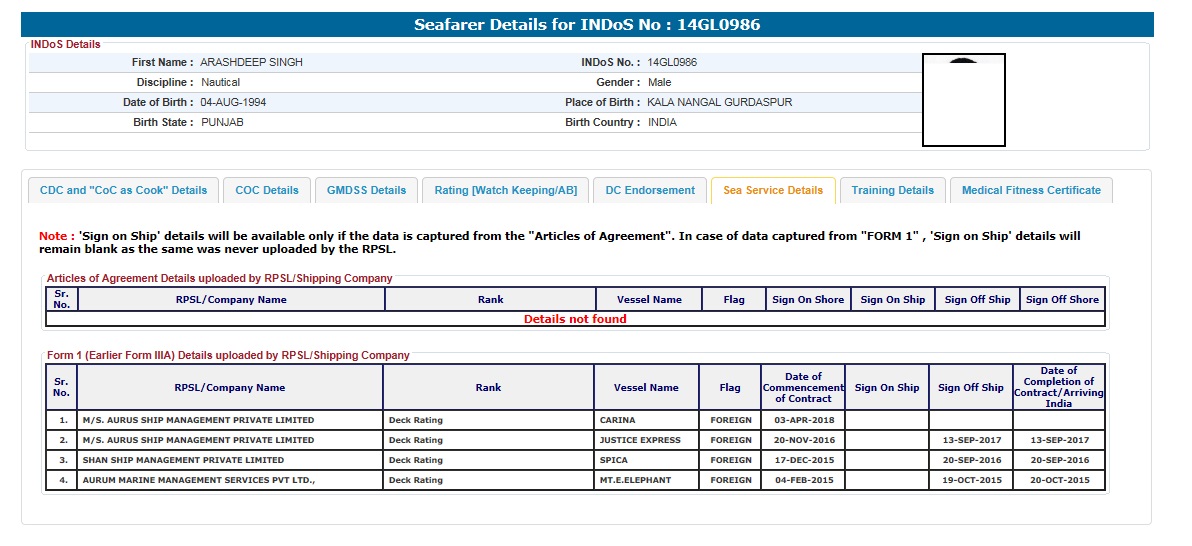
Task: Open the GMDSS Details tab
Action: tap(367, 190)
